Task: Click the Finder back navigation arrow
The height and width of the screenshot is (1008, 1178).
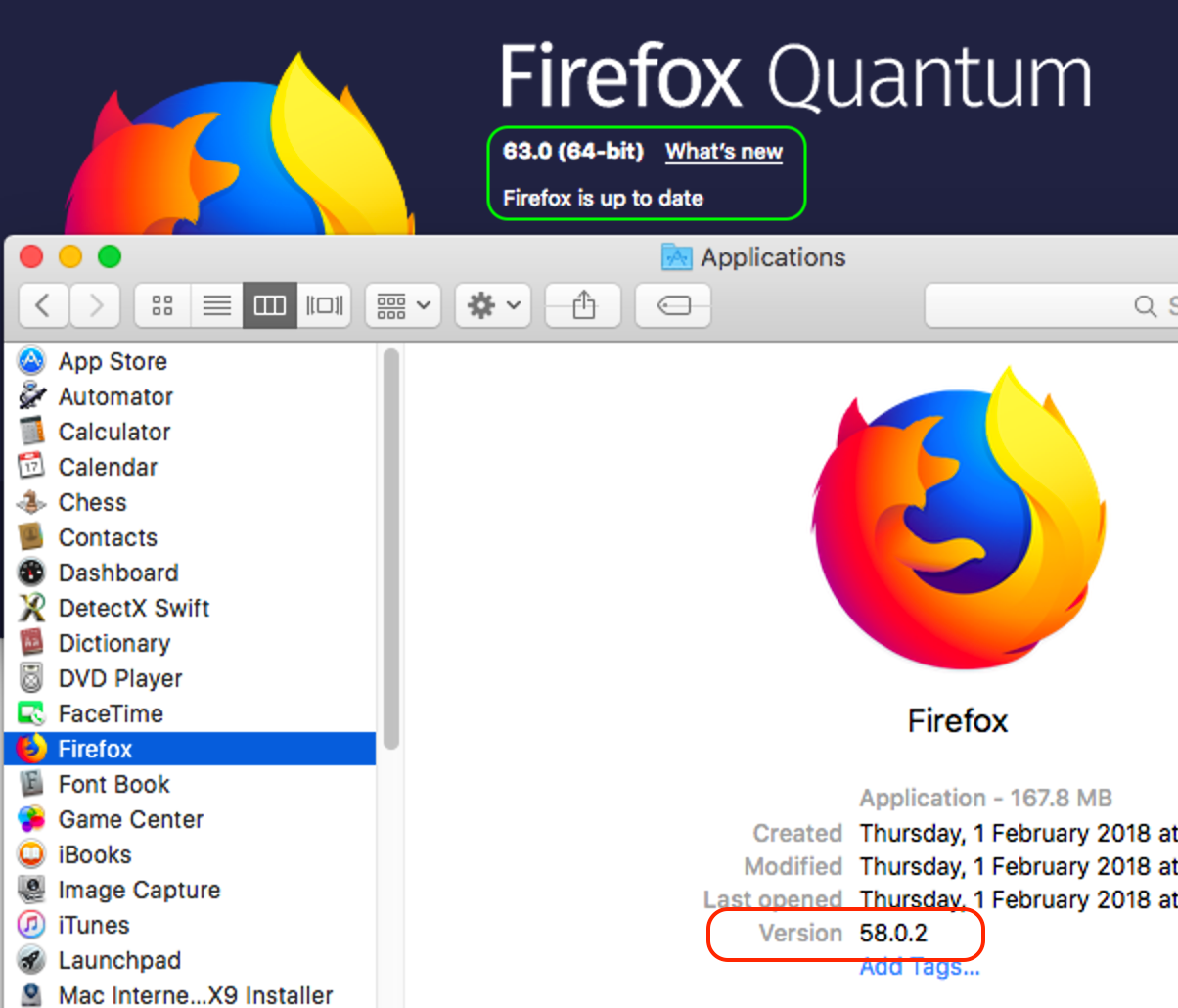Action: [x=43, y=306]
